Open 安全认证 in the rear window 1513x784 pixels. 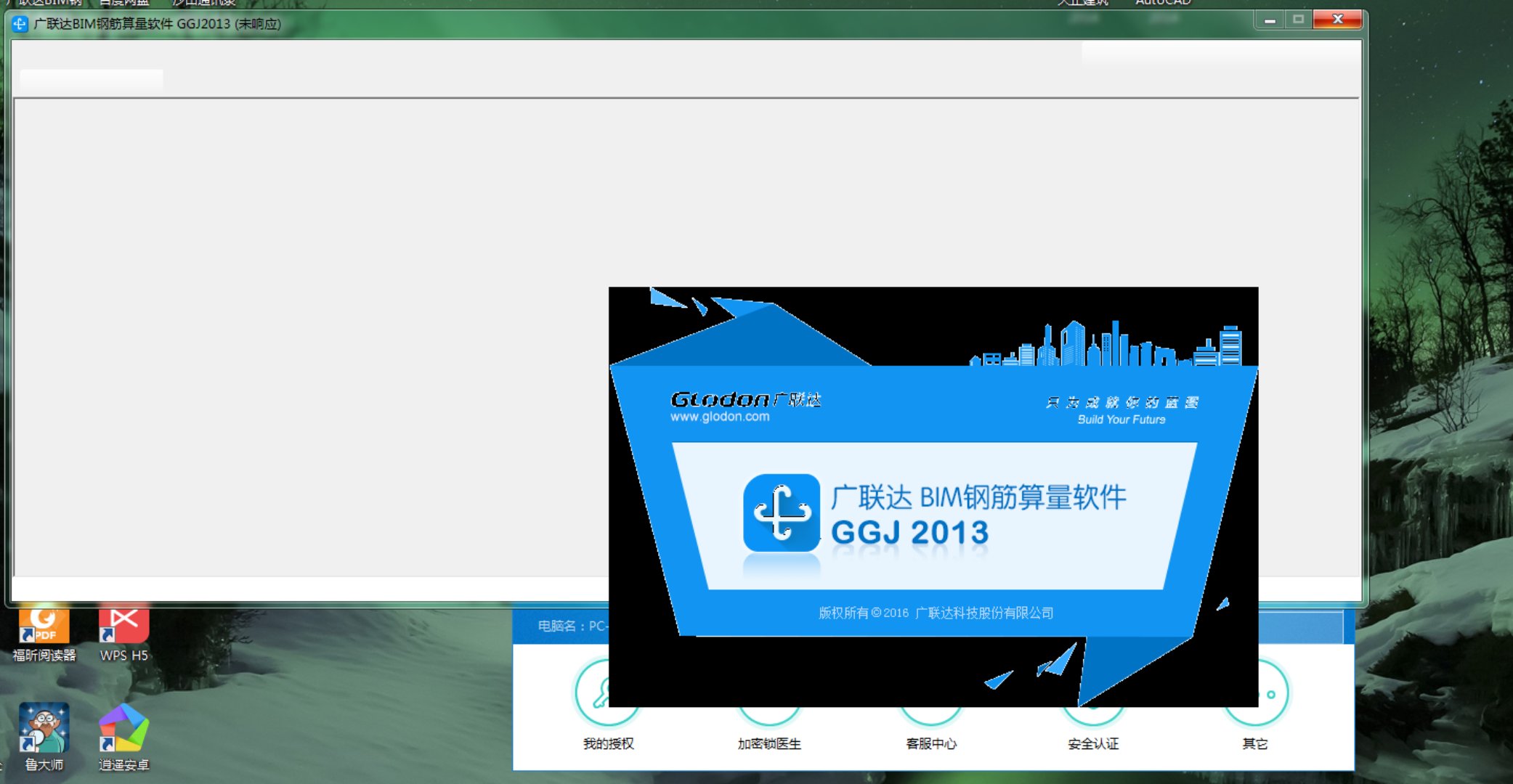(x=1093, y=743)
